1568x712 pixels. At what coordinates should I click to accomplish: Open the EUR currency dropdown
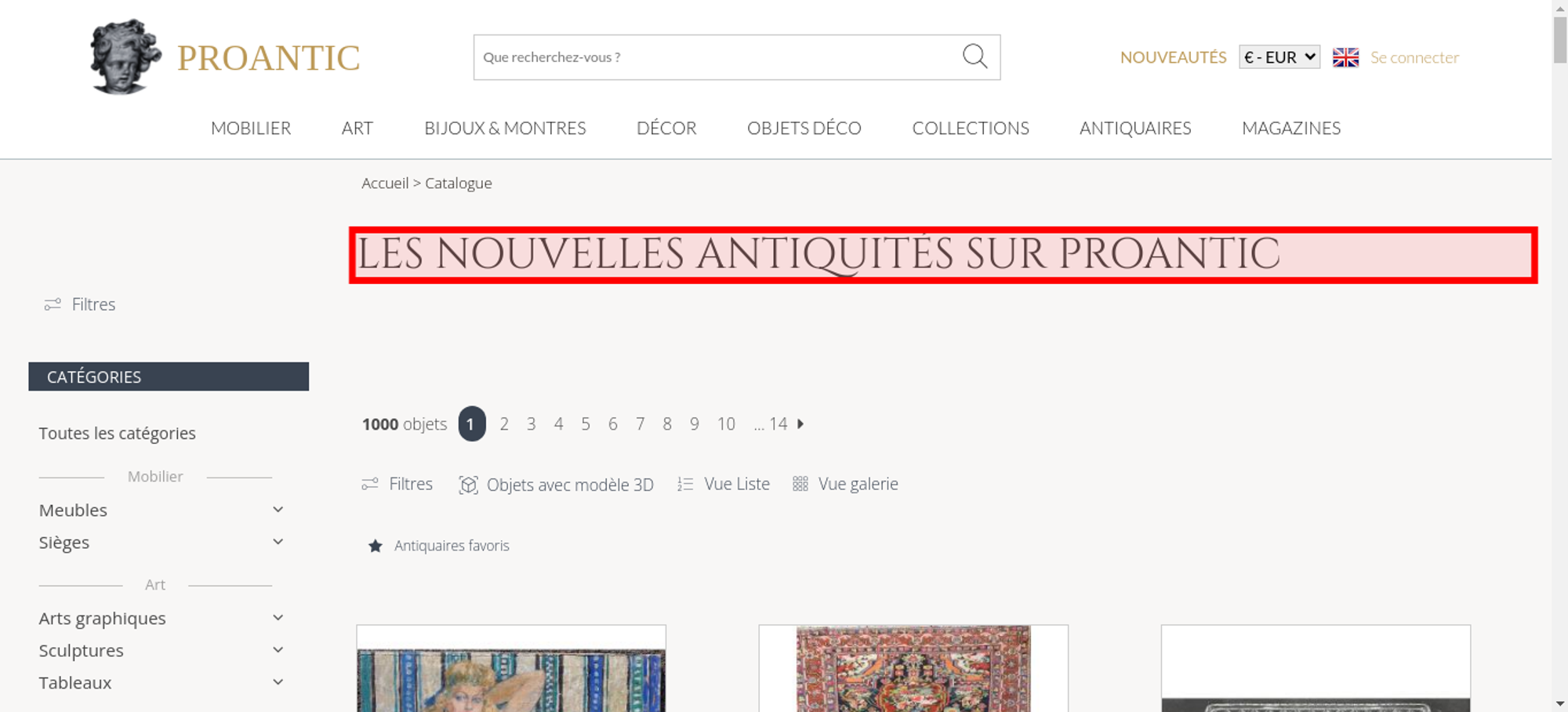tap(1279, 57)
